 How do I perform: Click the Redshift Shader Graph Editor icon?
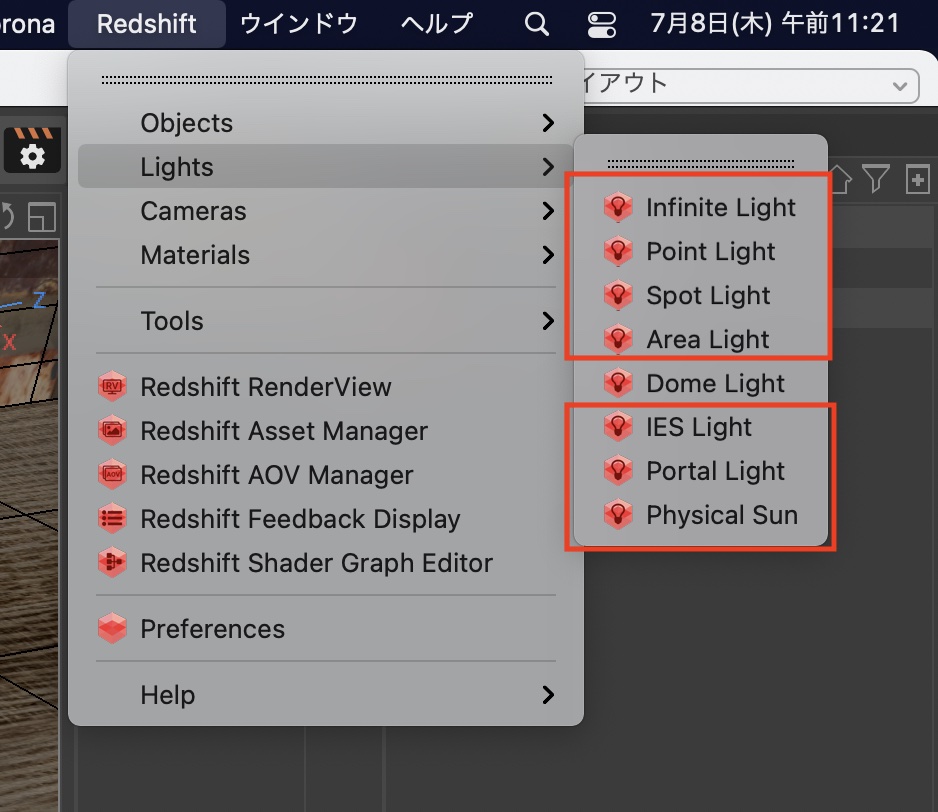pos(113,563)
